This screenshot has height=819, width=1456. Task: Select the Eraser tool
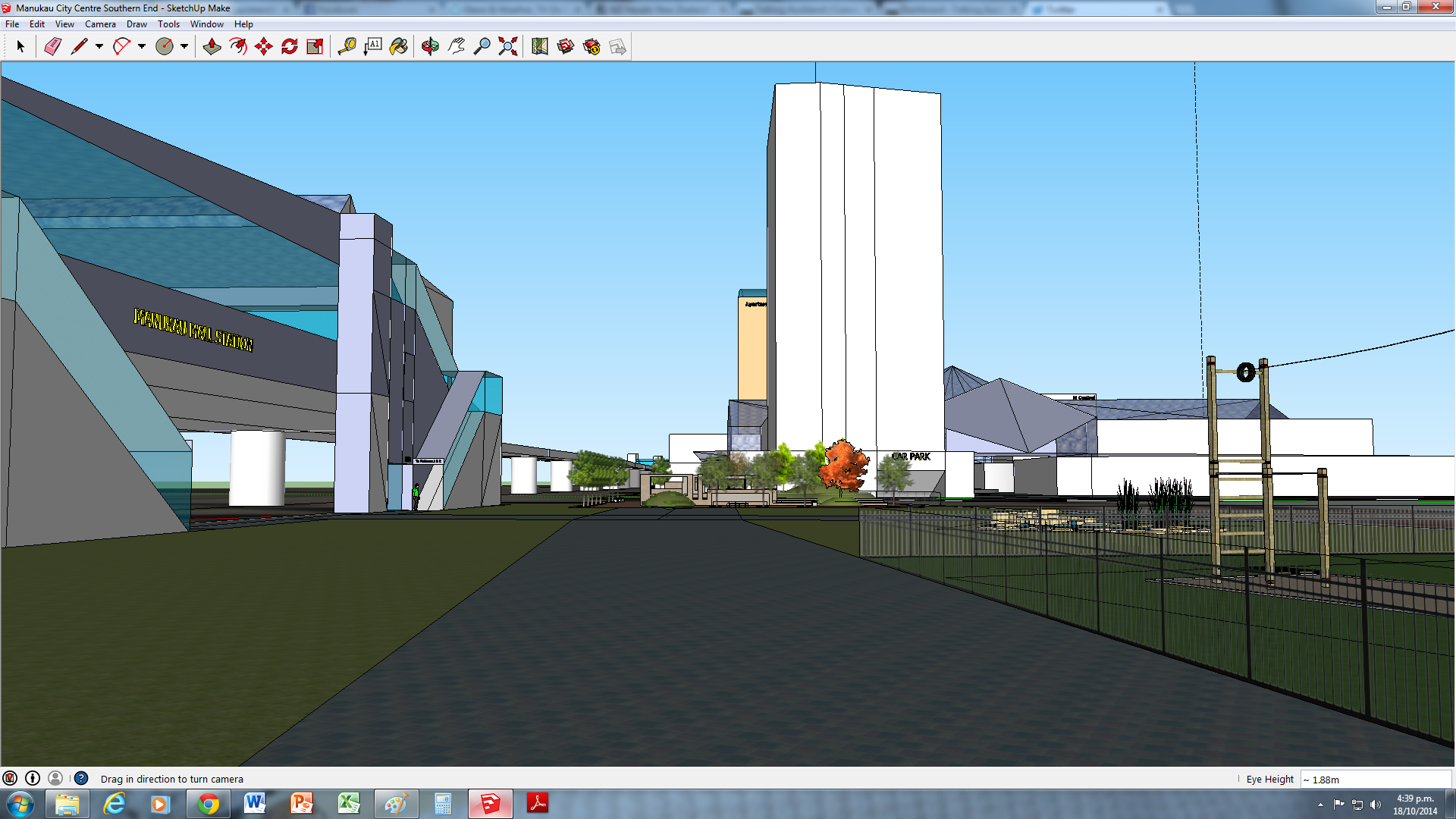coord(52,47)
